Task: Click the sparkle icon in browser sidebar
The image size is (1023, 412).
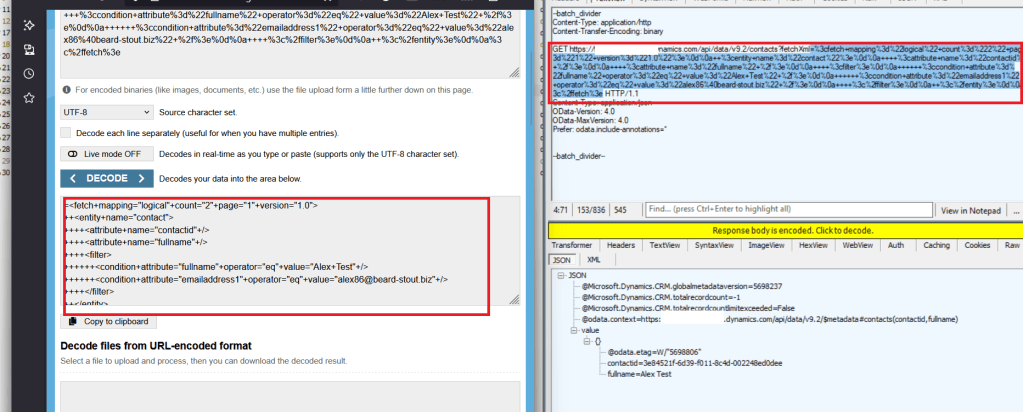Action: coord(29,25)
